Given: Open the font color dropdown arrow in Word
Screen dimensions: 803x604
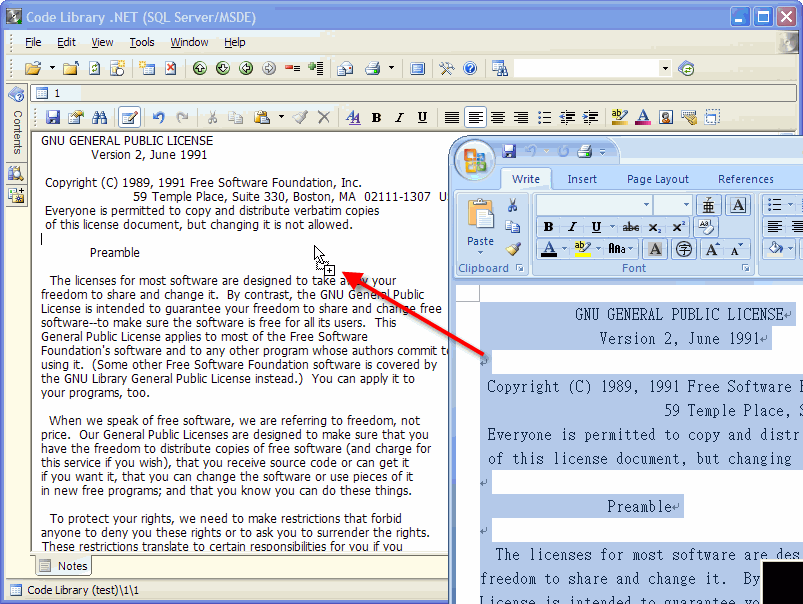Looking at the screenshot, I should coord(564,249).
